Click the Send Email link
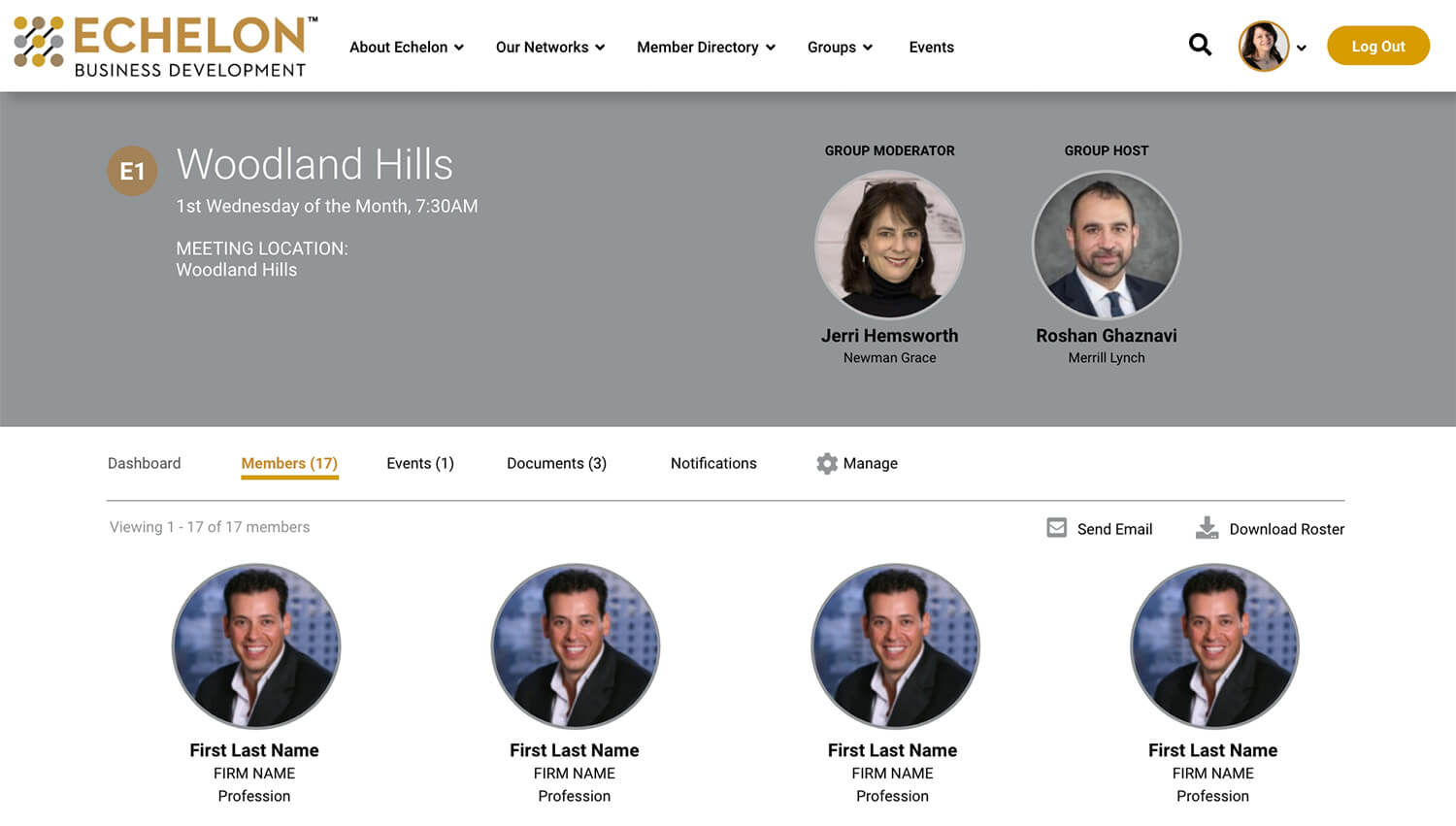The height and width of the screenshot is (826, 1456). (x=1114, y=529)
